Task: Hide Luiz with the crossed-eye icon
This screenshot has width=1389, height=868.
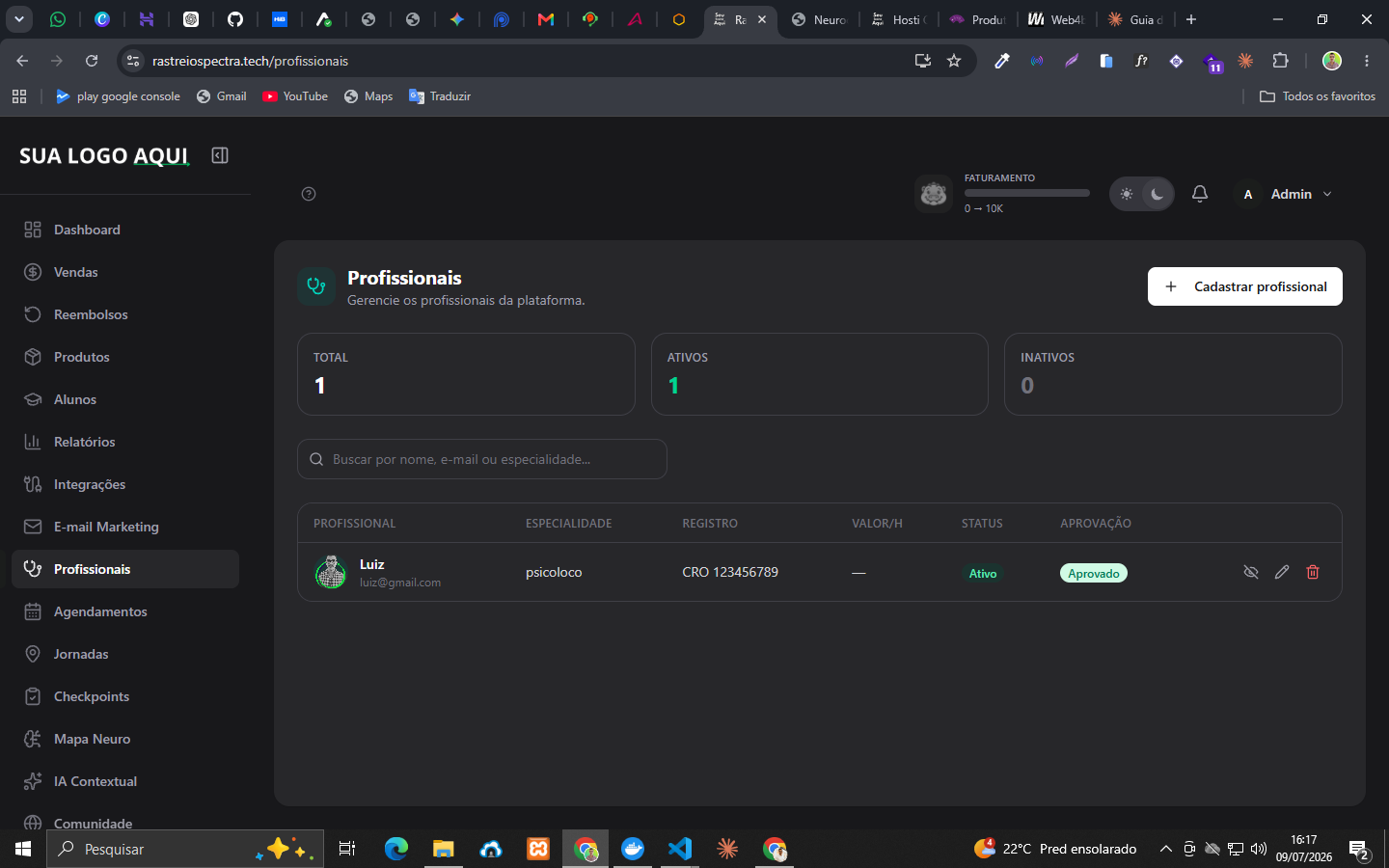Action: click(x=1251, y=572)
